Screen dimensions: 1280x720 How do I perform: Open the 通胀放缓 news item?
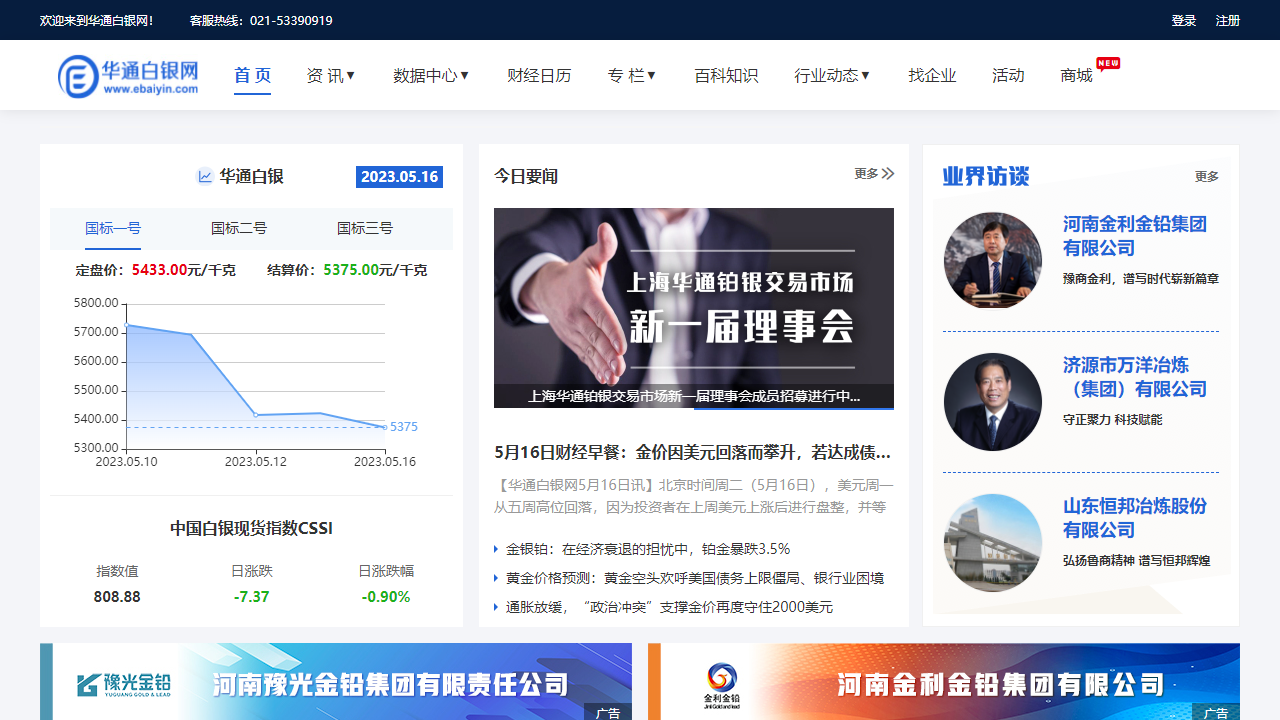[669, 607]
